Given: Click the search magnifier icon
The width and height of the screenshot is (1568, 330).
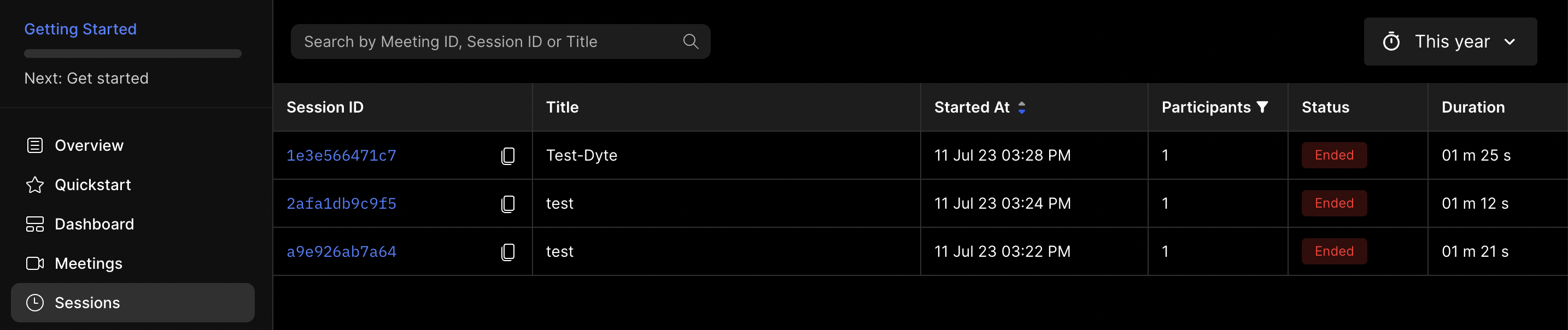Looking at the screenshot, I should tap(691, 42).
